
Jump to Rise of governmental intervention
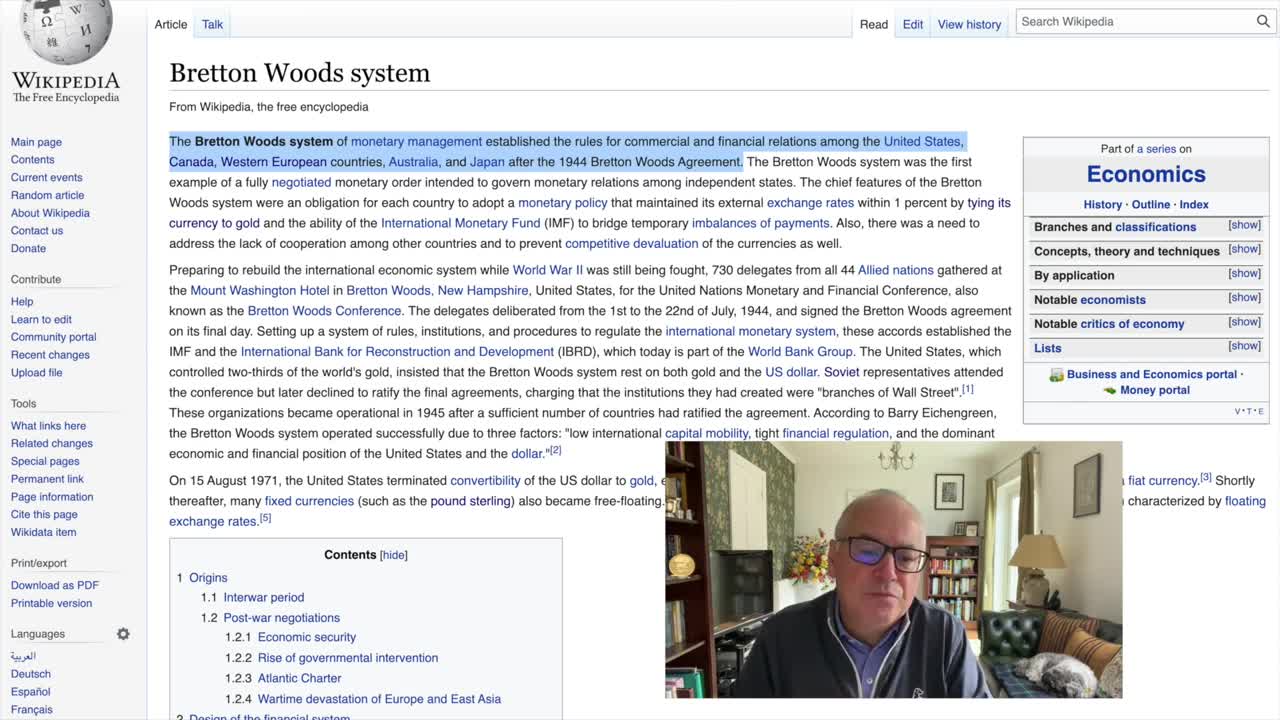coord(348,658)
